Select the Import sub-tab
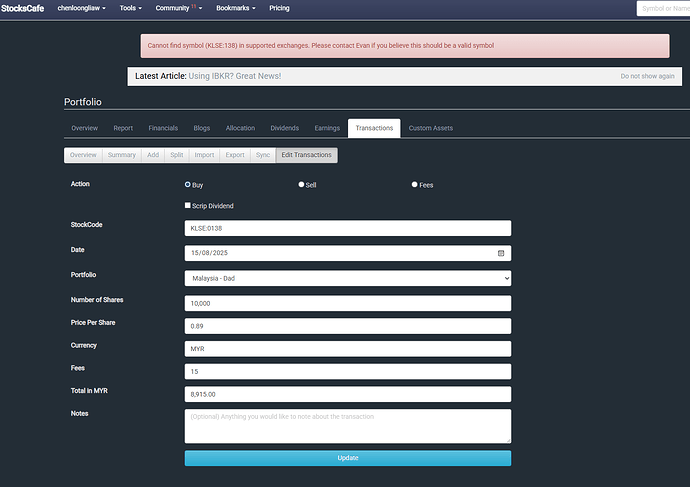The image size is (690, 487). [204, 155]
